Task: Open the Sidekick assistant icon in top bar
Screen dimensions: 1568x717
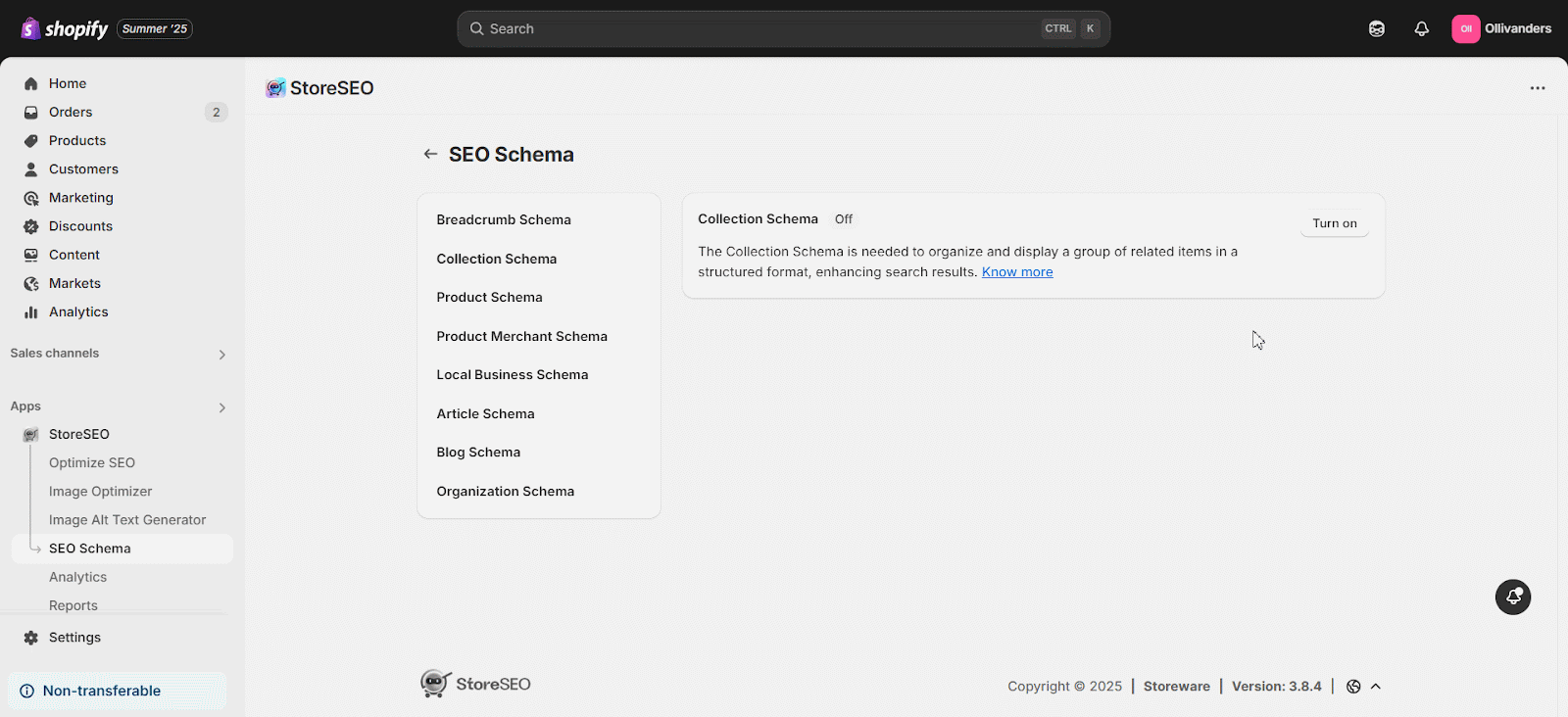Action: point(1377,28)
